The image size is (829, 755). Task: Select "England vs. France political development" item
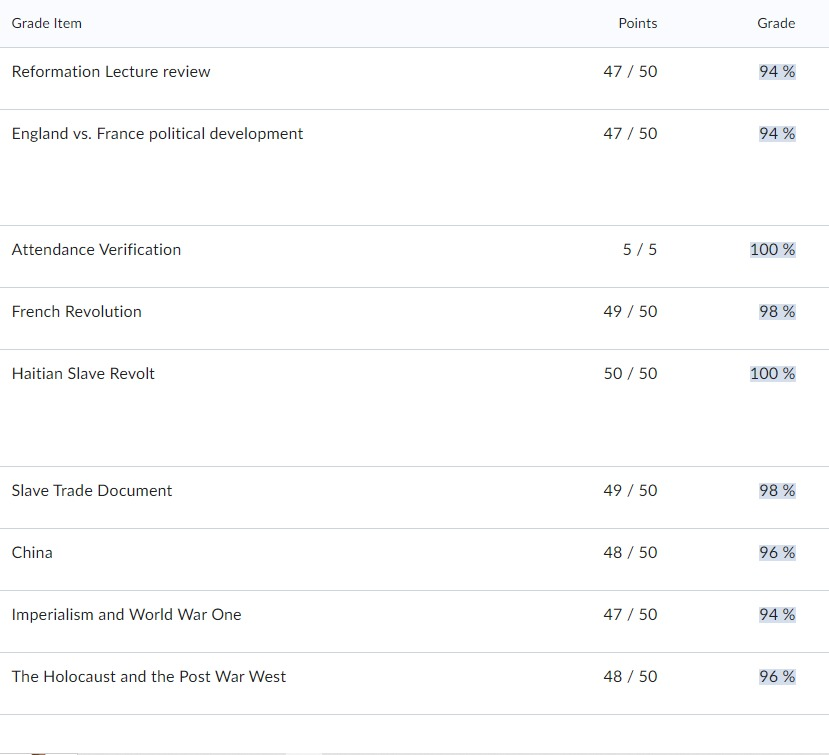pos(158,133)
